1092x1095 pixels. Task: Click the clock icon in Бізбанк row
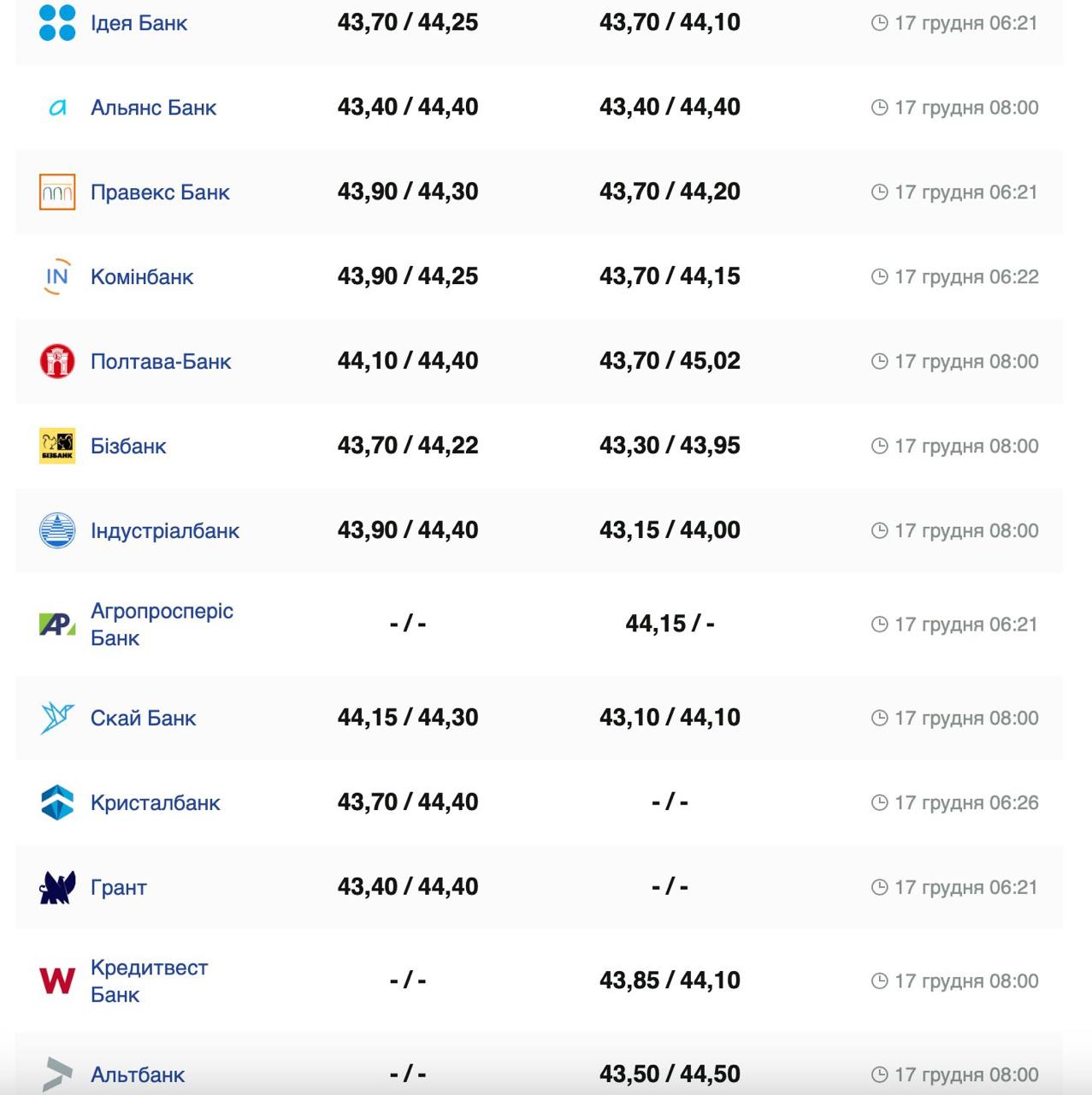(x=879, y=447)
